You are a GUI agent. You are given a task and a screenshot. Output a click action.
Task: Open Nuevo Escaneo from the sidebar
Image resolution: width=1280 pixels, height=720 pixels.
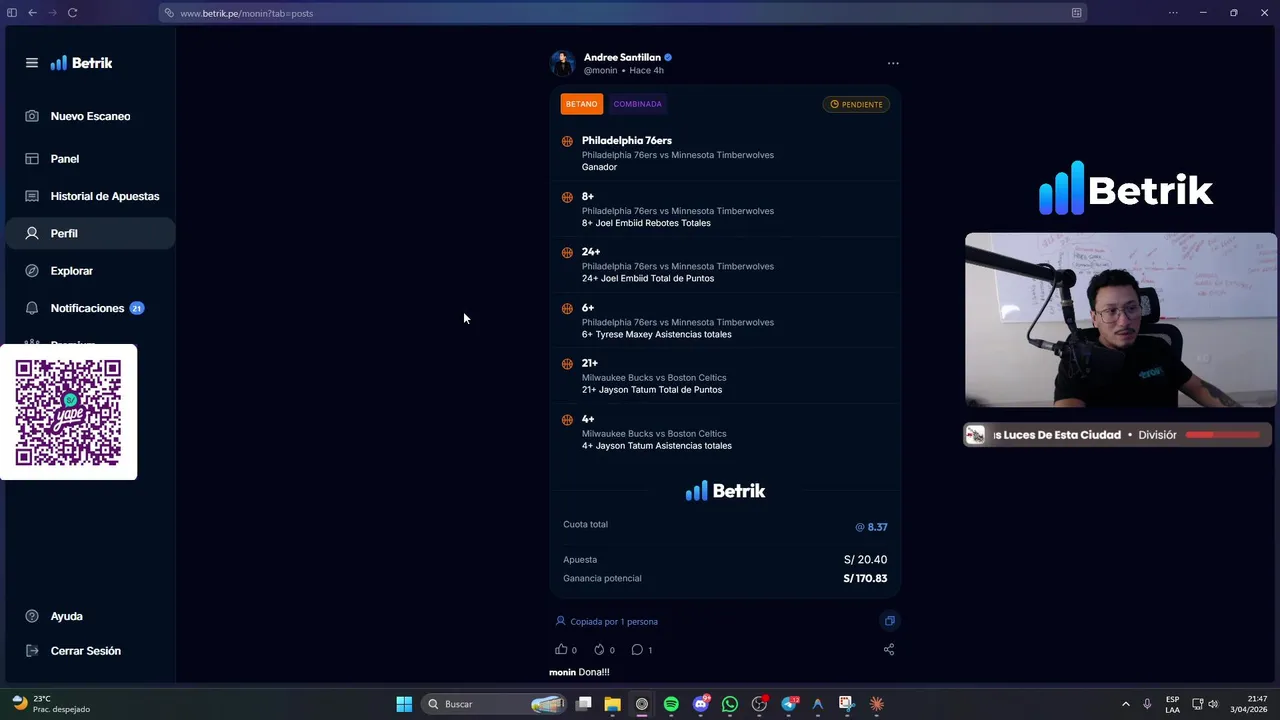(90, 116)
